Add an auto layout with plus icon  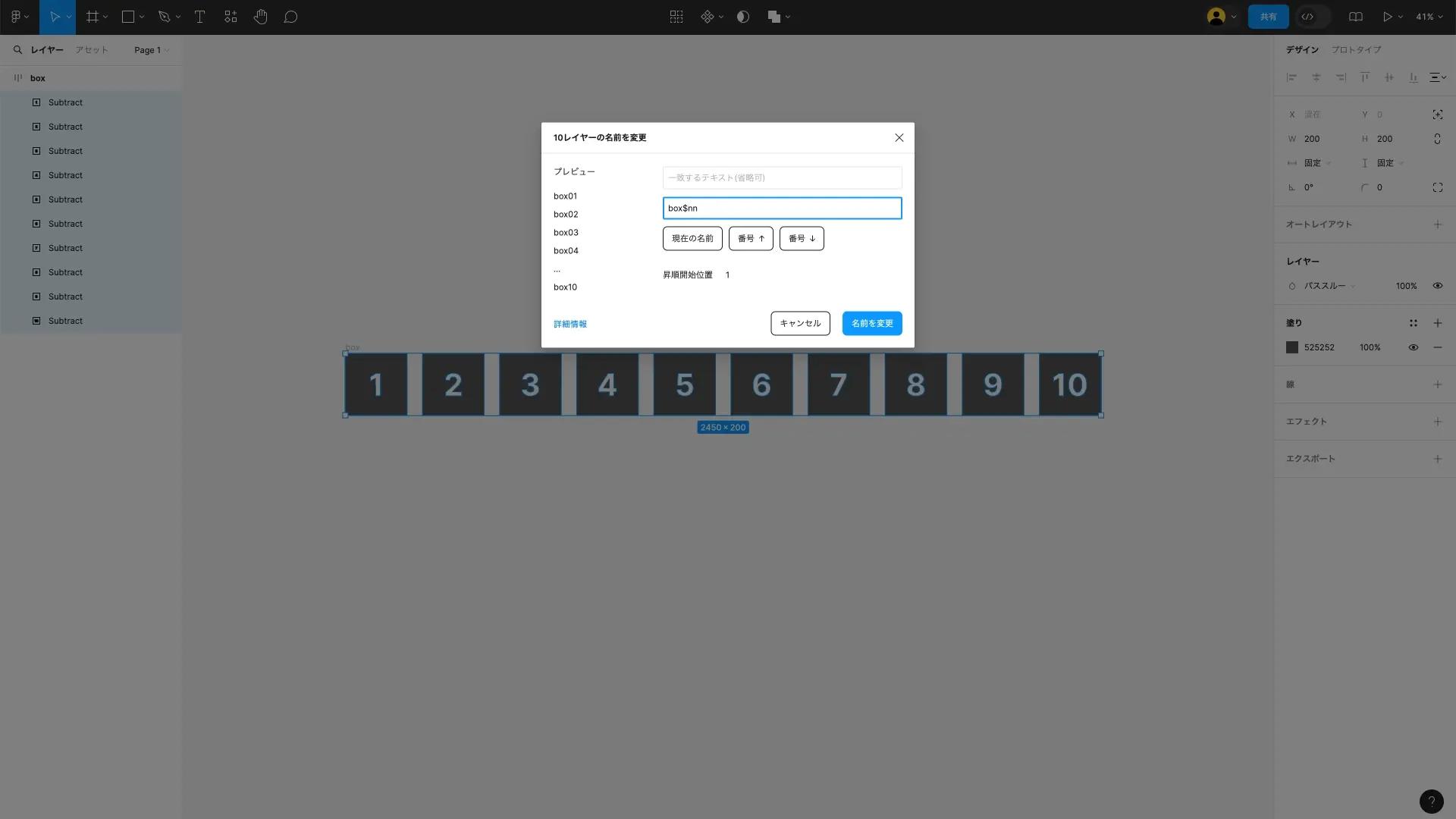[1437, 224]
